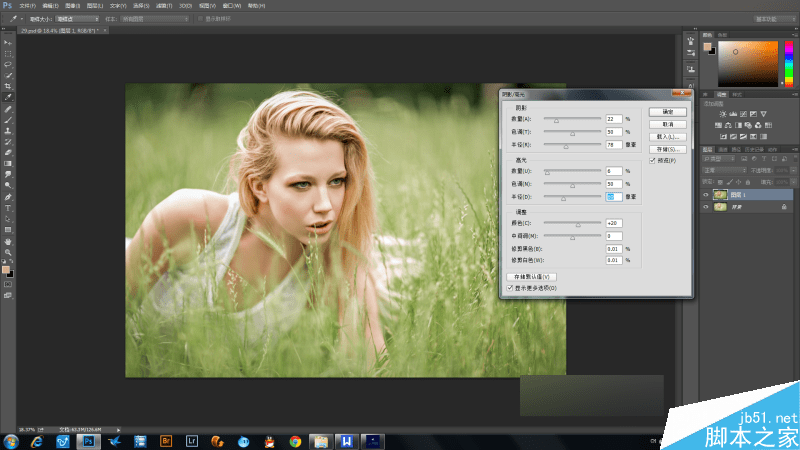This screenshot has height=450, width=800.
Task: Select the Move tool
Action: coord(8,42)
